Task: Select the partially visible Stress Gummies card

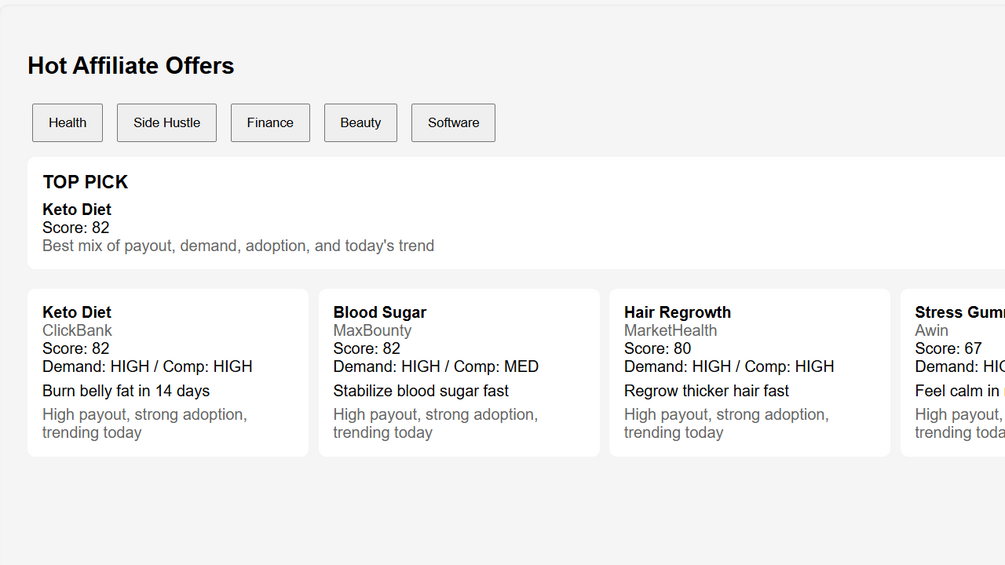Action: pos(955,372)
